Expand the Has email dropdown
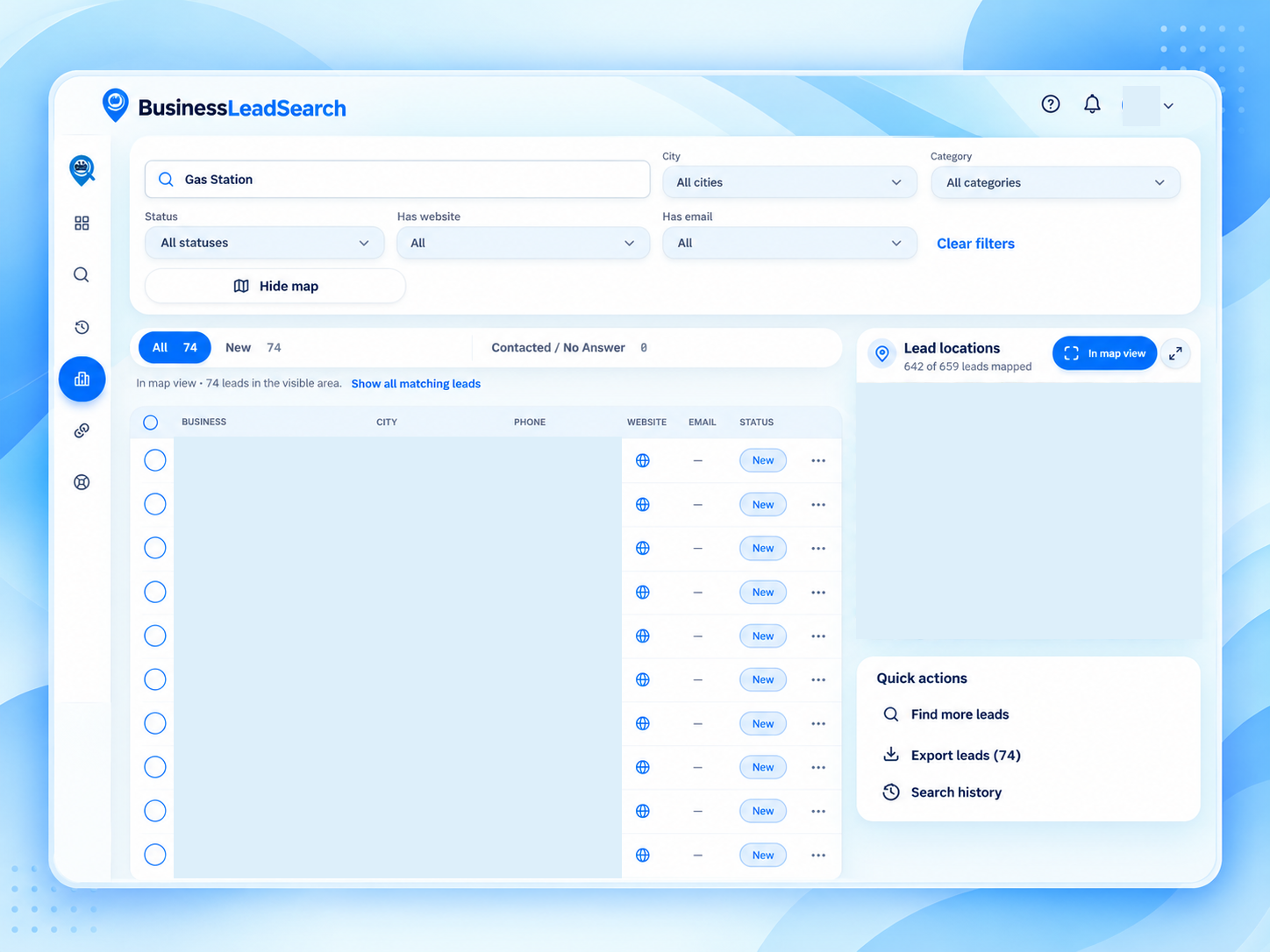The width and height of the screenshot is (1270, 952). [x=789, y=243]
